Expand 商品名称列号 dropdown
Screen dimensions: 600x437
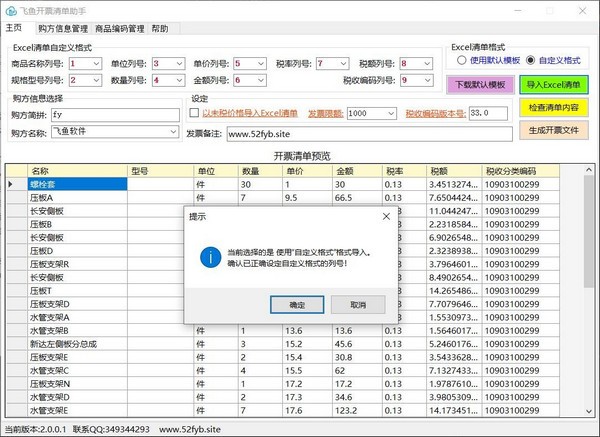97,63
